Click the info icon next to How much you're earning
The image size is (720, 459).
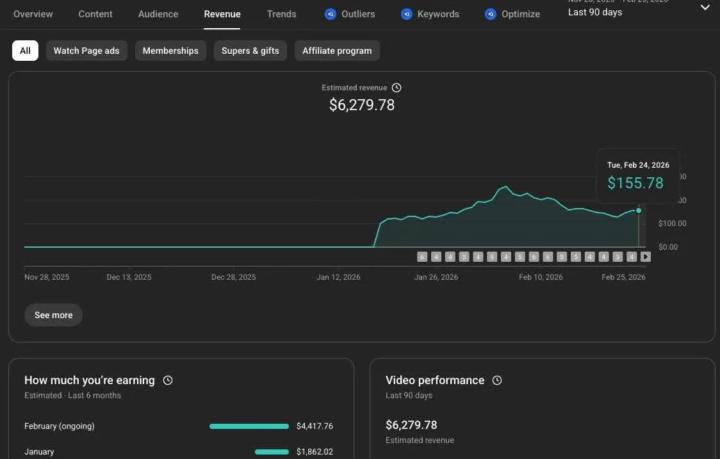(168, 380)
